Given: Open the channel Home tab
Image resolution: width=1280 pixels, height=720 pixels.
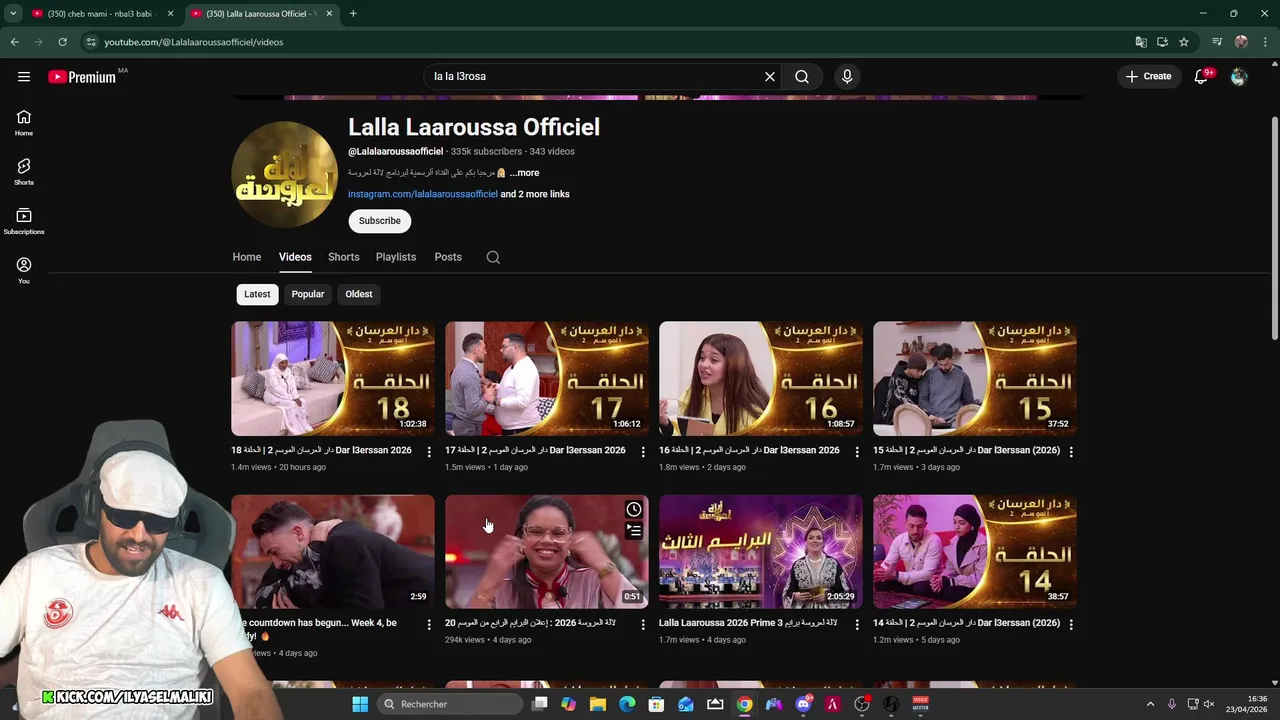Looking at the screenshot, I should click(247, 257).
